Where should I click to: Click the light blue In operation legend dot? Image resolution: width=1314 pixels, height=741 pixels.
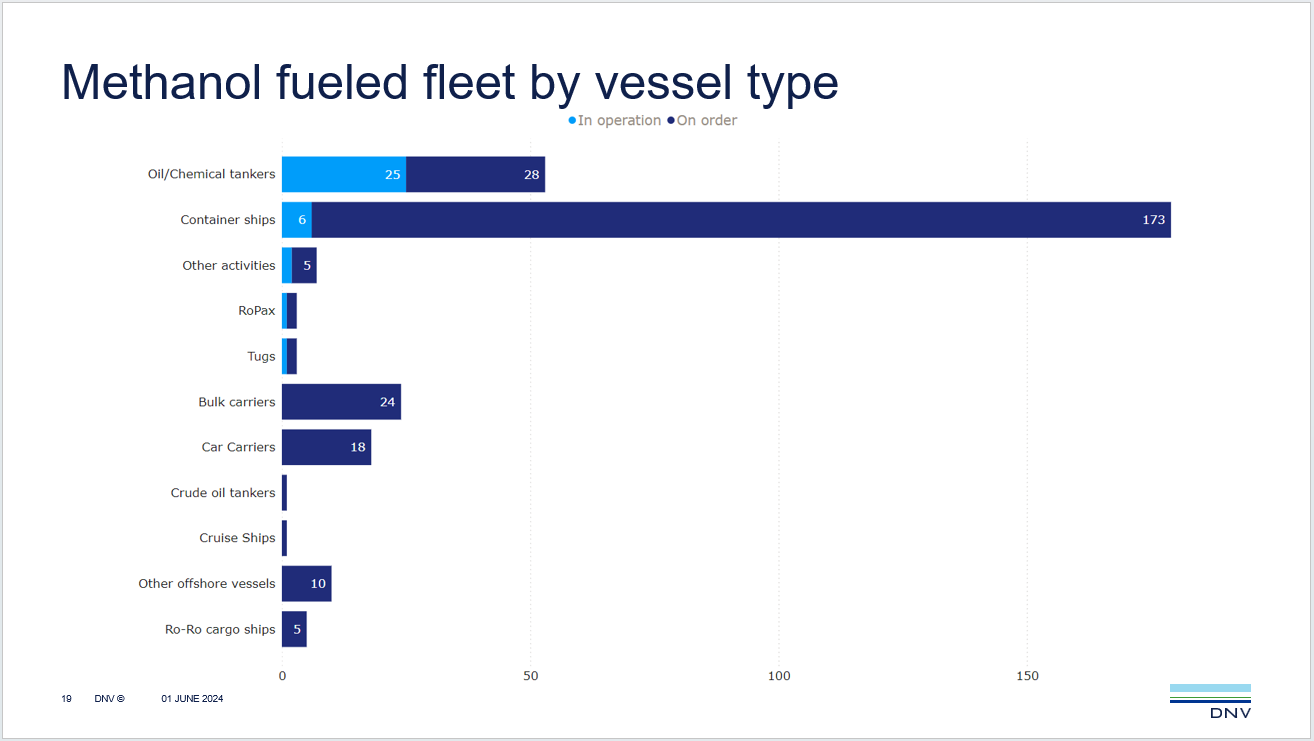(x=572, y=121)
